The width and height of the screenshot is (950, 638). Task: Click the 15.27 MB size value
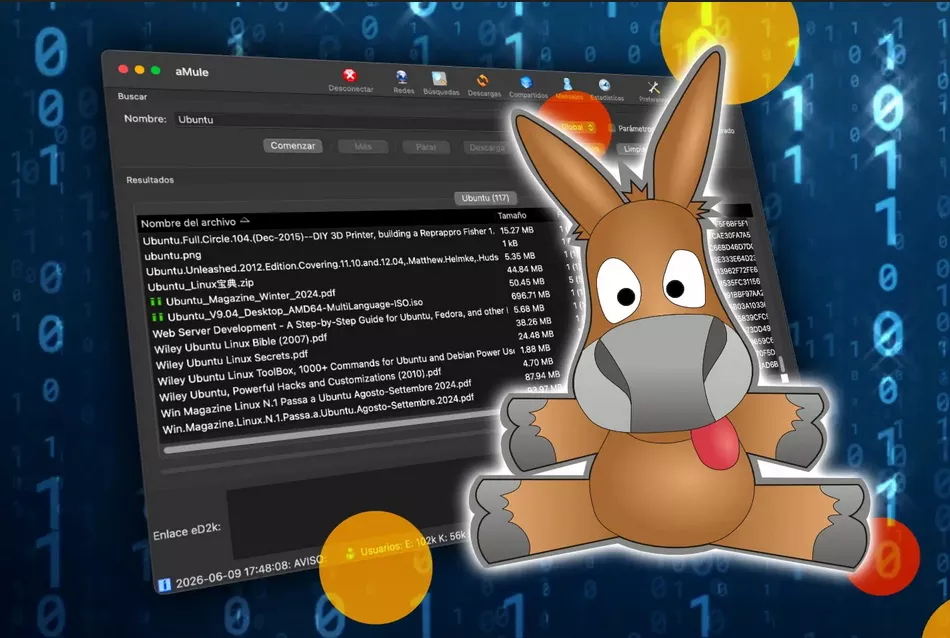[x=517, y=230]
